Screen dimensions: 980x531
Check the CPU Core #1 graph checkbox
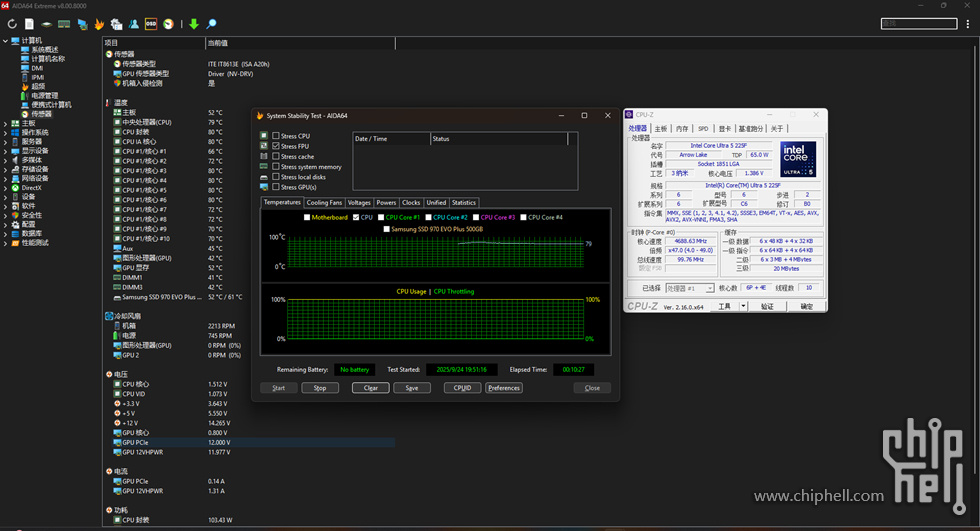click(x=381, y=217)
